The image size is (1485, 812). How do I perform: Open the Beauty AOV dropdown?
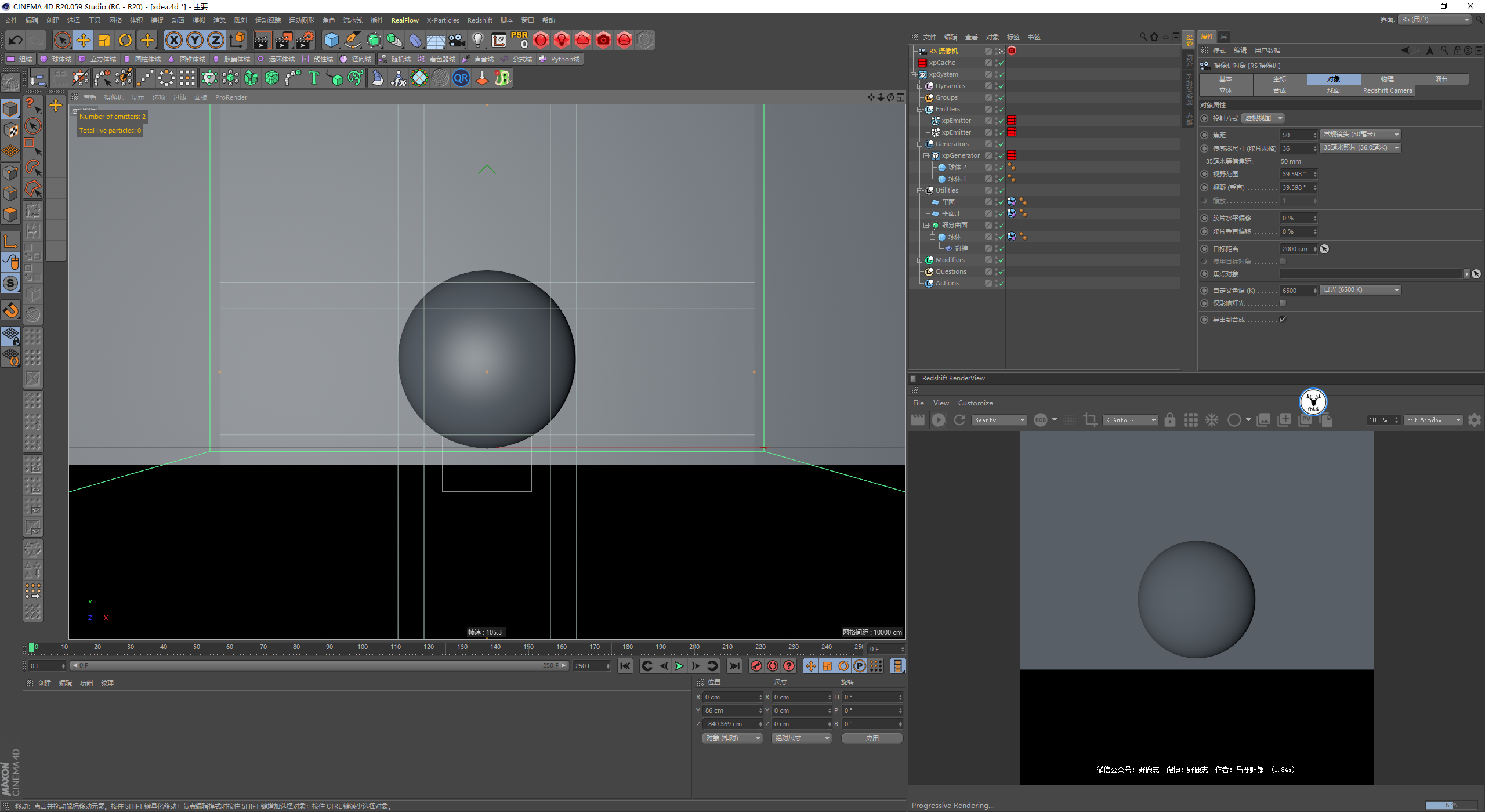click(999, 420)
